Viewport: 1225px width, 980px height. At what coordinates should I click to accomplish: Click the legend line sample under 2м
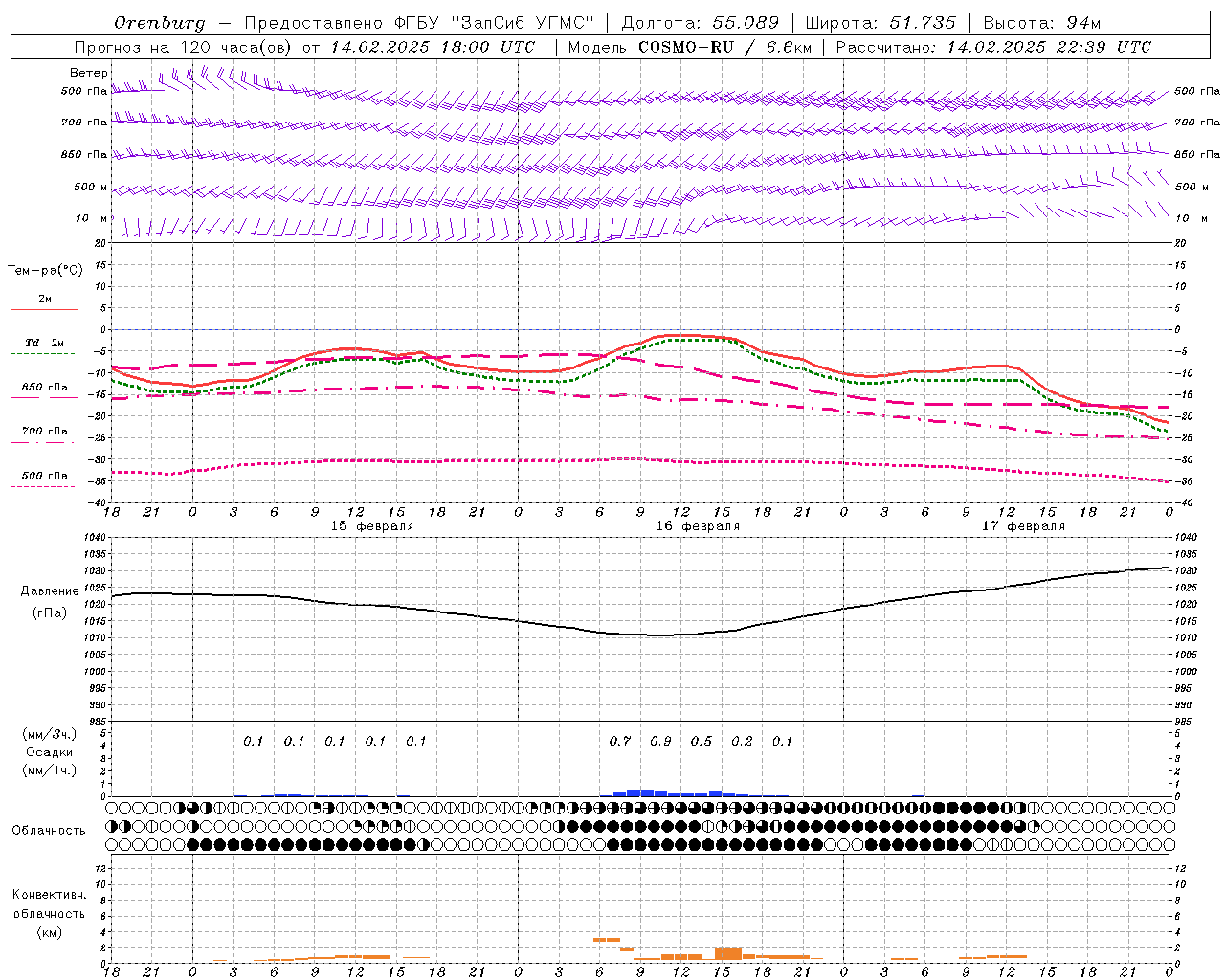pos(44,309)
